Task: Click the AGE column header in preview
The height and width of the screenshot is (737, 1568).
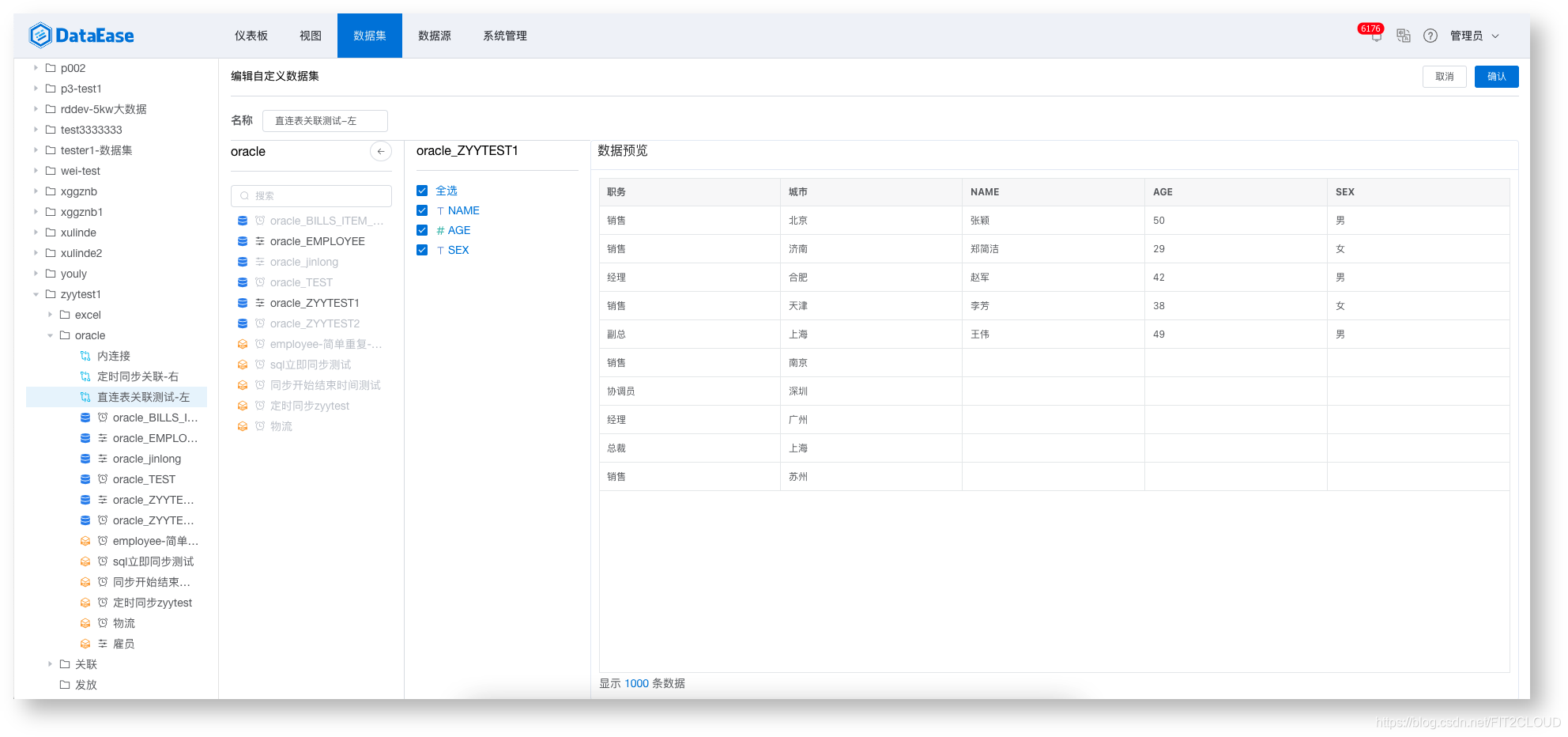Action: coord(1236,192)
